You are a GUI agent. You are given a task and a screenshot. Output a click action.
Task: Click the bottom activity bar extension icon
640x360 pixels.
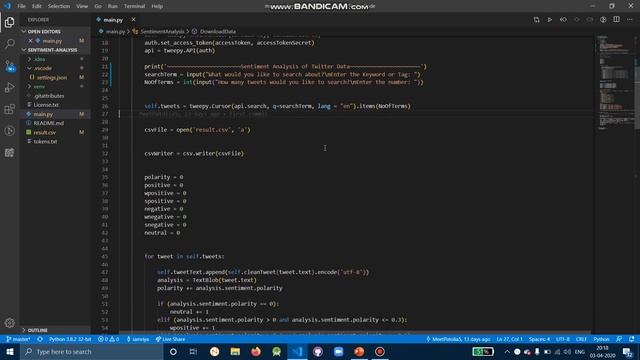click(x=9, y=153)
